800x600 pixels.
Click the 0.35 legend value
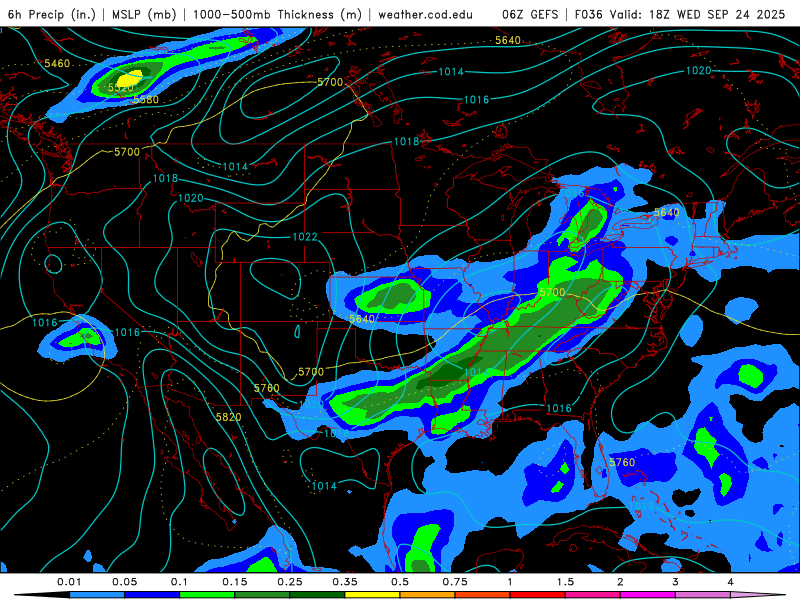345,582
